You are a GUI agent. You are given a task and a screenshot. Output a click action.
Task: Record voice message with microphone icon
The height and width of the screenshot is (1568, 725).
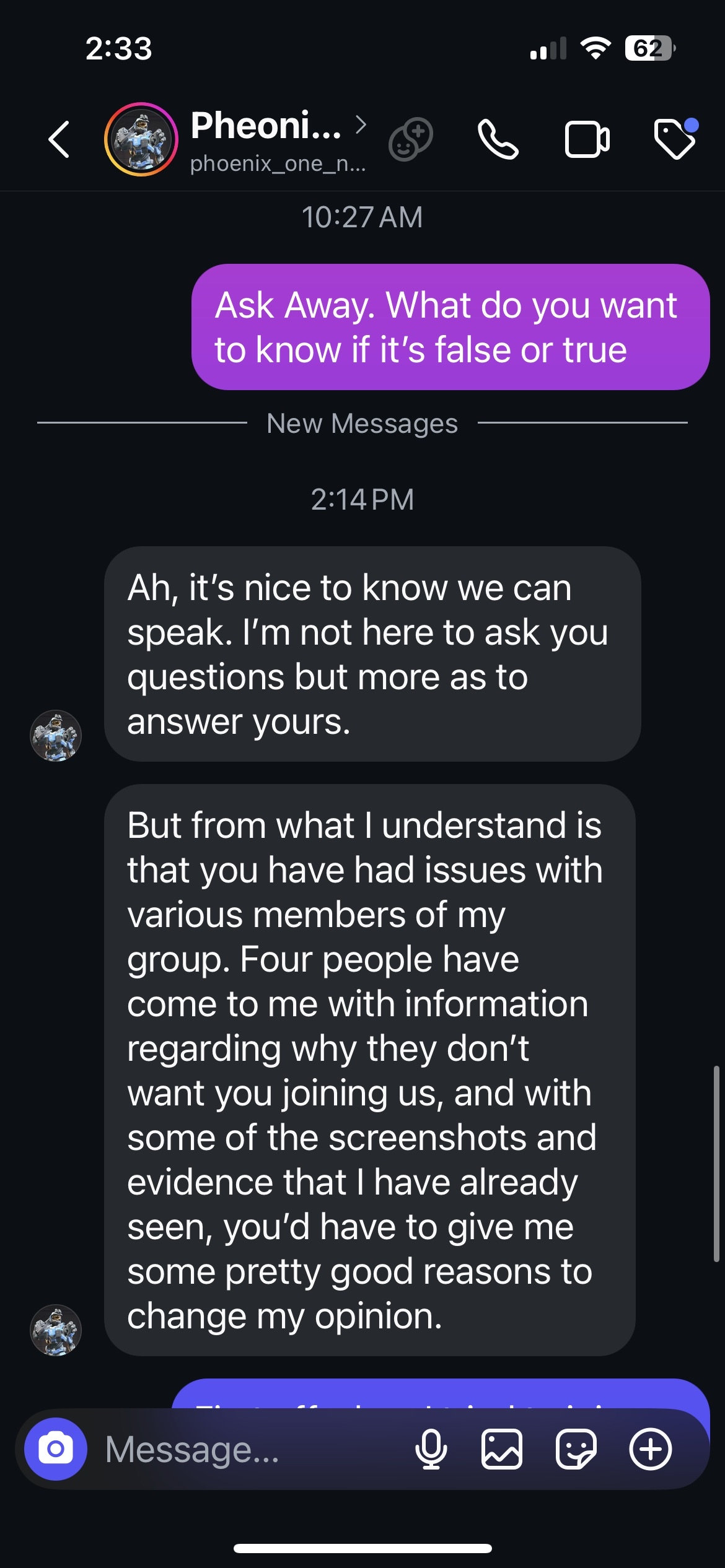click(431, 1449)
